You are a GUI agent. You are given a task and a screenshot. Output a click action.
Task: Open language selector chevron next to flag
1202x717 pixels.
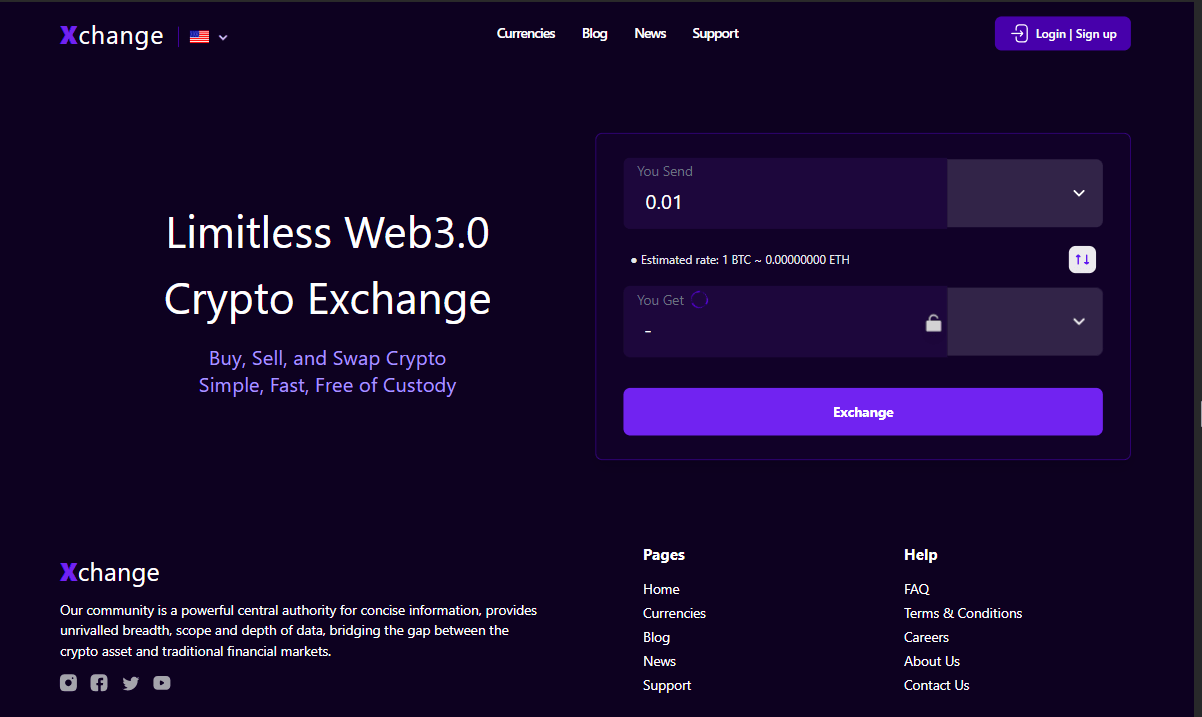[x=223, y=38]
